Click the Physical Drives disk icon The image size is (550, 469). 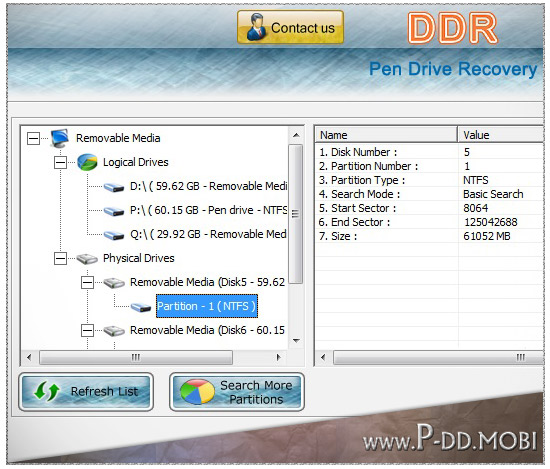pos(87,259)
